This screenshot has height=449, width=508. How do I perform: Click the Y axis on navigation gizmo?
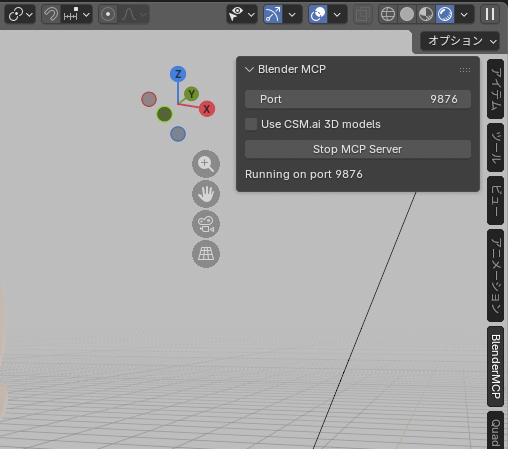[x=191, y=94]
